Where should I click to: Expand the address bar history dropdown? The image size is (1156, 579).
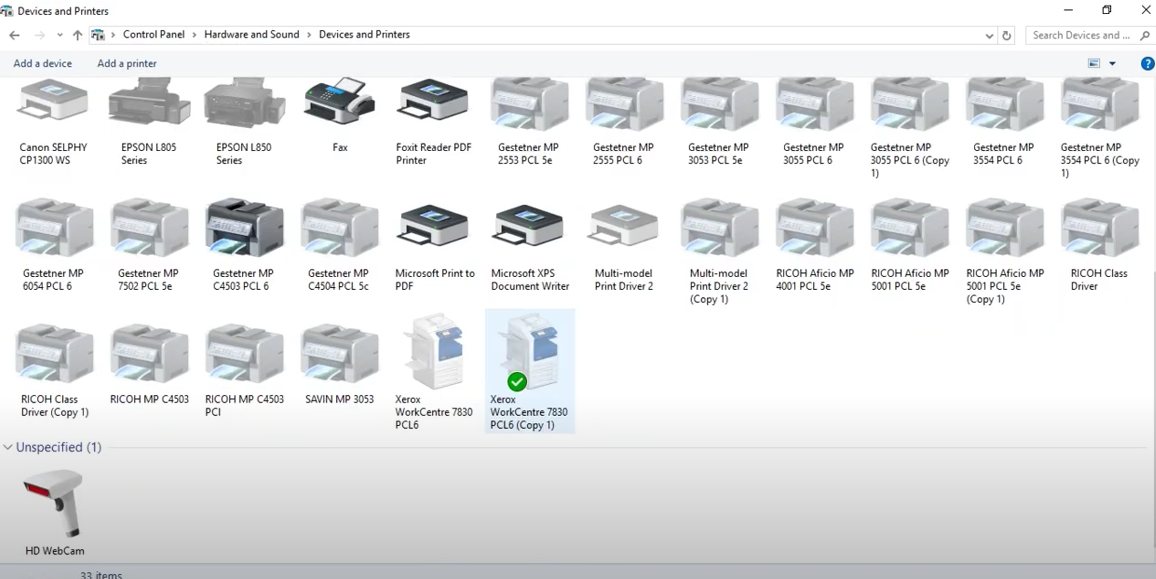[989, 35]
